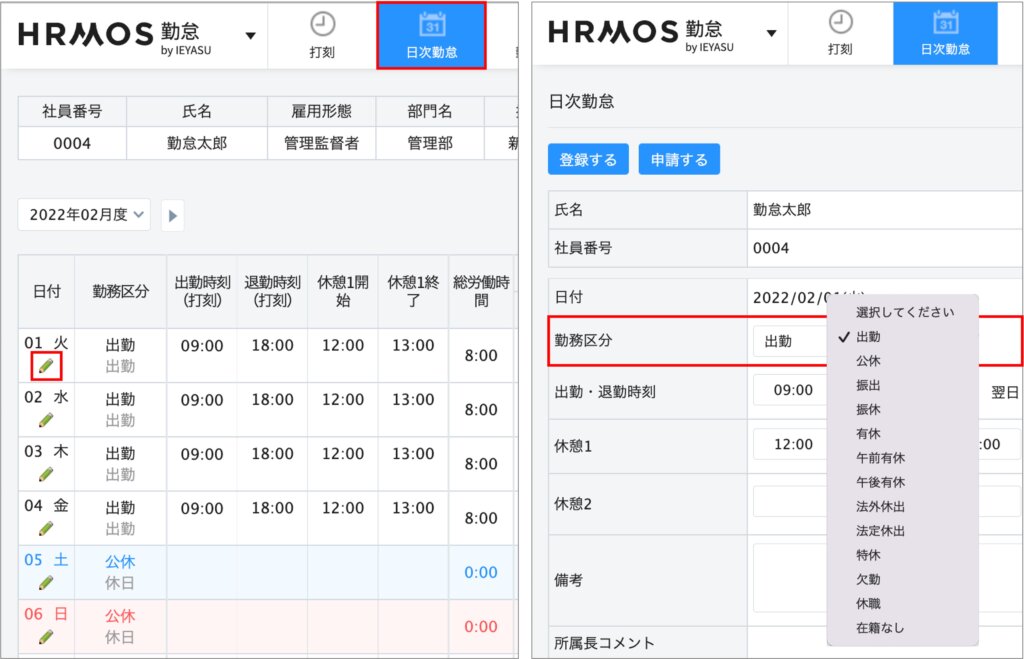Image resolution: width=1024 pixels, height=659 pixels.
Task: Switch to 日次勤怠 tab in left panel
Action: point(431,35)
